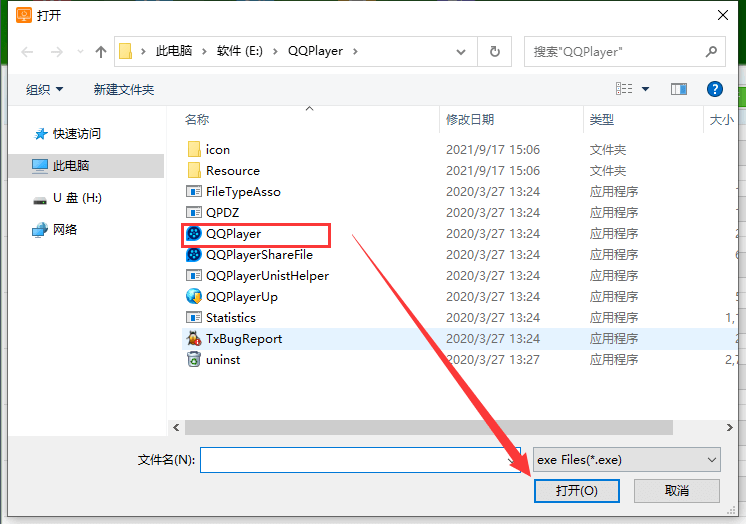The width and height of the screenshot is (746, 524).
Task: Toggle the preview pane icon
Action: click(679, 89)
